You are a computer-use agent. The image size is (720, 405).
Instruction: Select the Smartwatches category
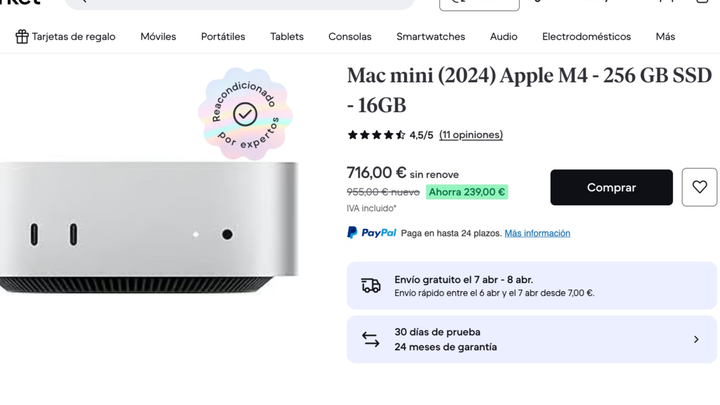pos(430,37)
